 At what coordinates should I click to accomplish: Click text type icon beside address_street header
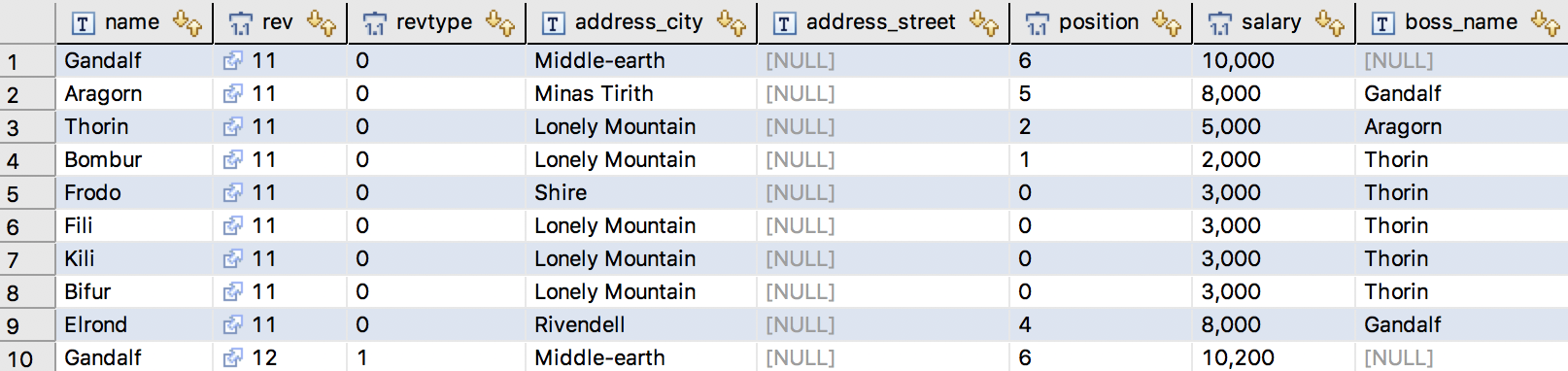coord(784,23)
